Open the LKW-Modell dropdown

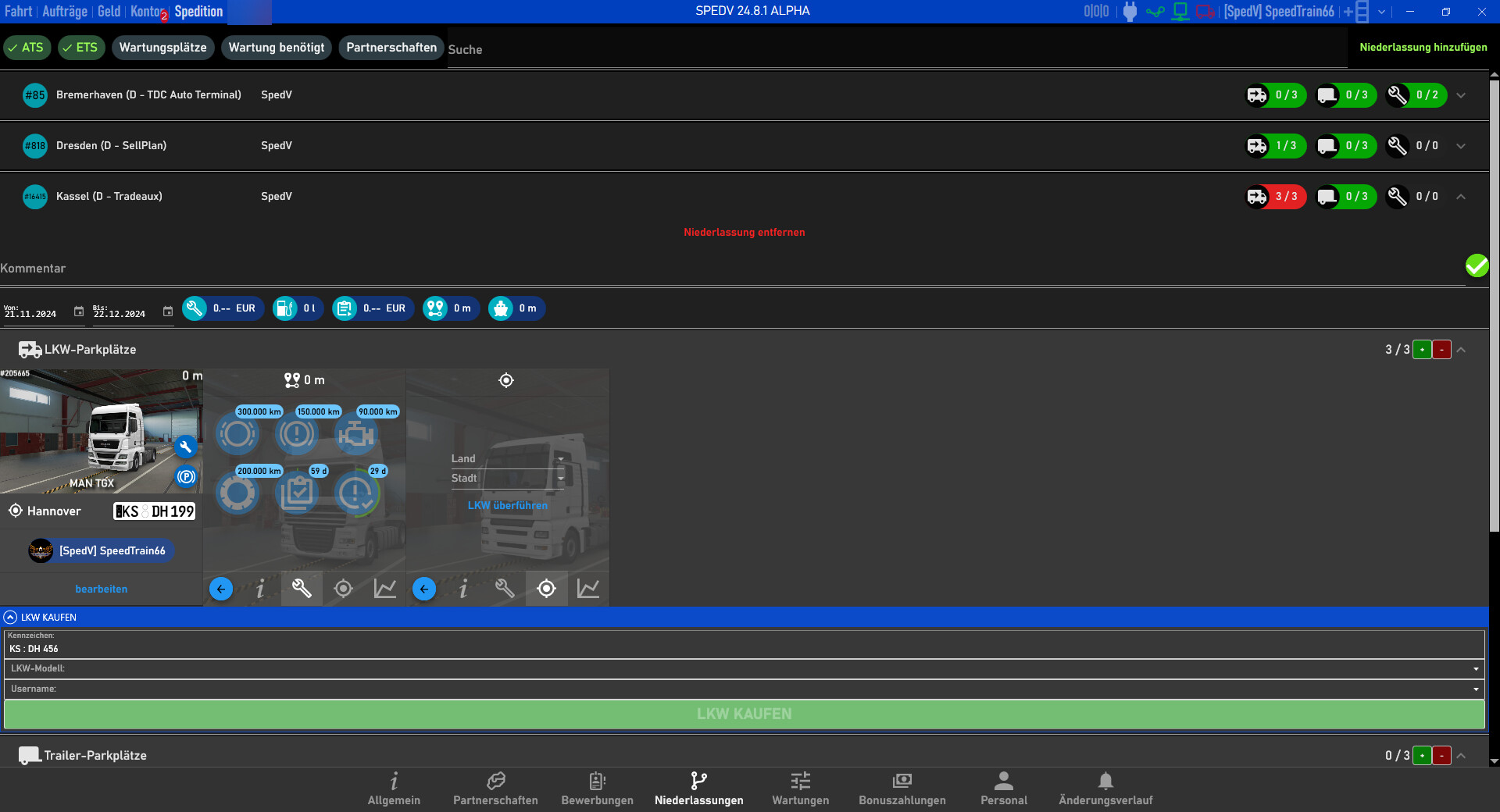click(1475, 669)
